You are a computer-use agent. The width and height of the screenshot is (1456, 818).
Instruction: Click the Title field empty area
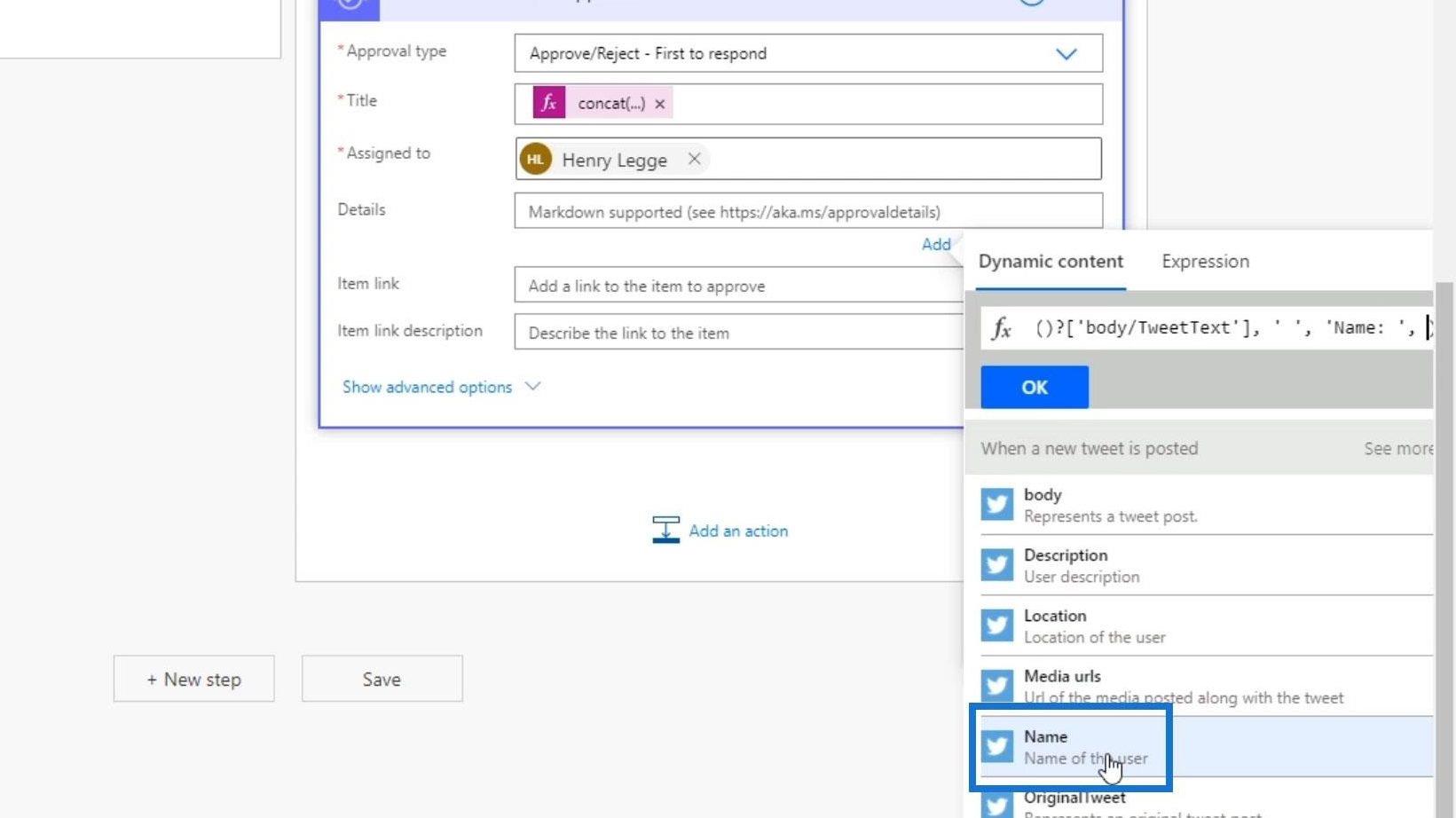click(887, 104)
